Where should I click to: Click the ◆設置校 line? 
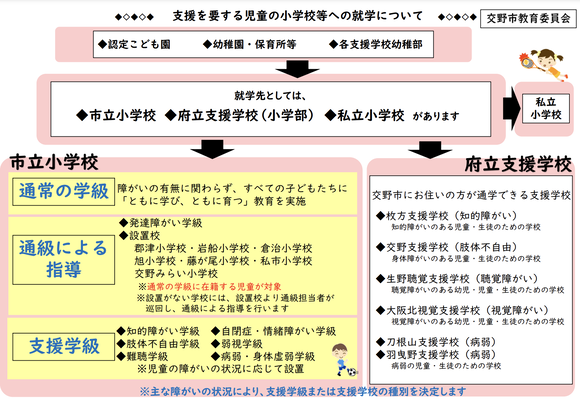point(140,235)
